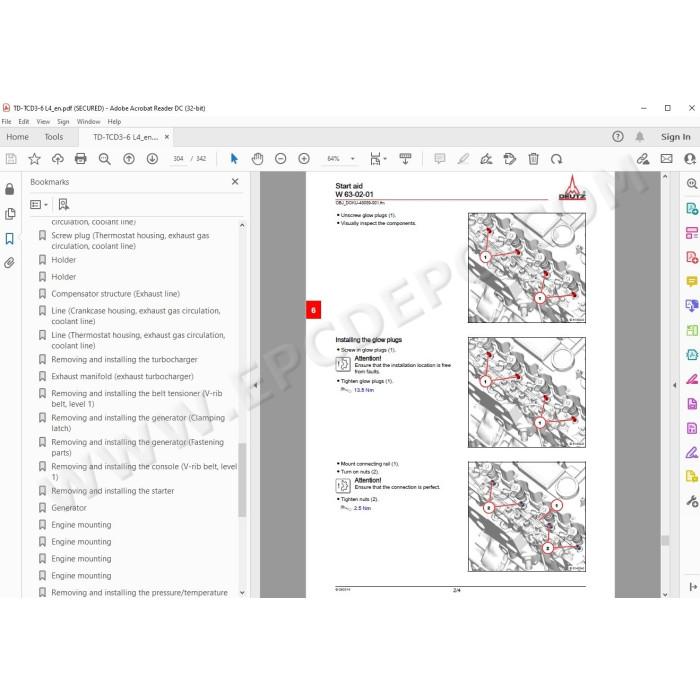Click the Sign document pen icon
700x700 pixels.
click(486, 159)
